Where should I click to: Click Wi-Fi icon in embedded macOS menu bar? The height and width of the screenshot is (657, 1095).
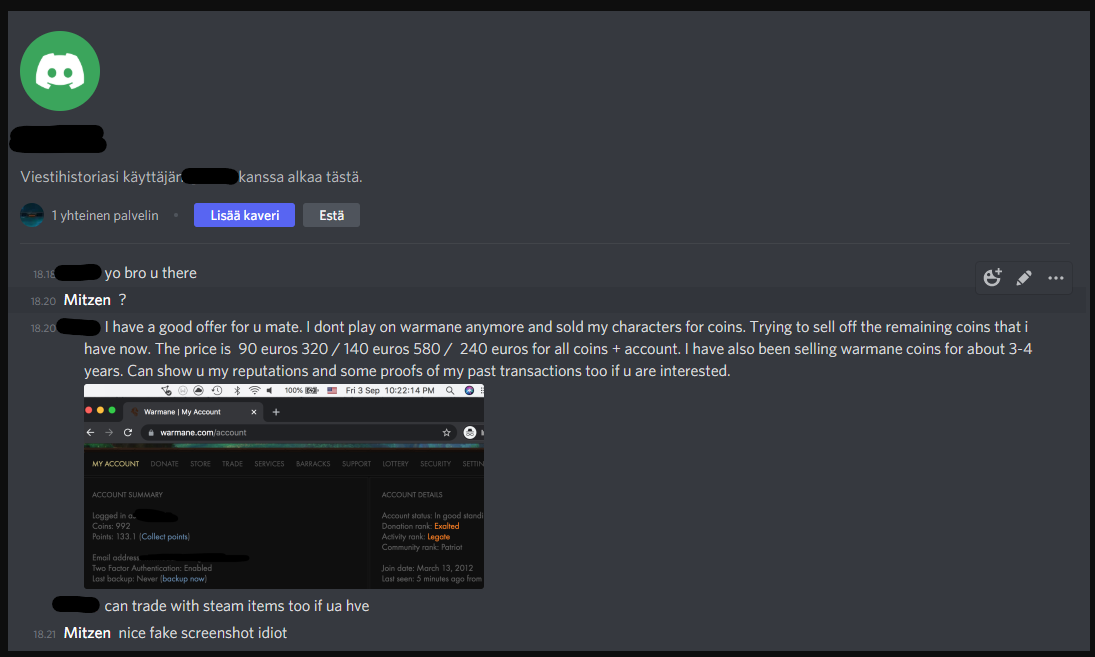tap(255, 390)
